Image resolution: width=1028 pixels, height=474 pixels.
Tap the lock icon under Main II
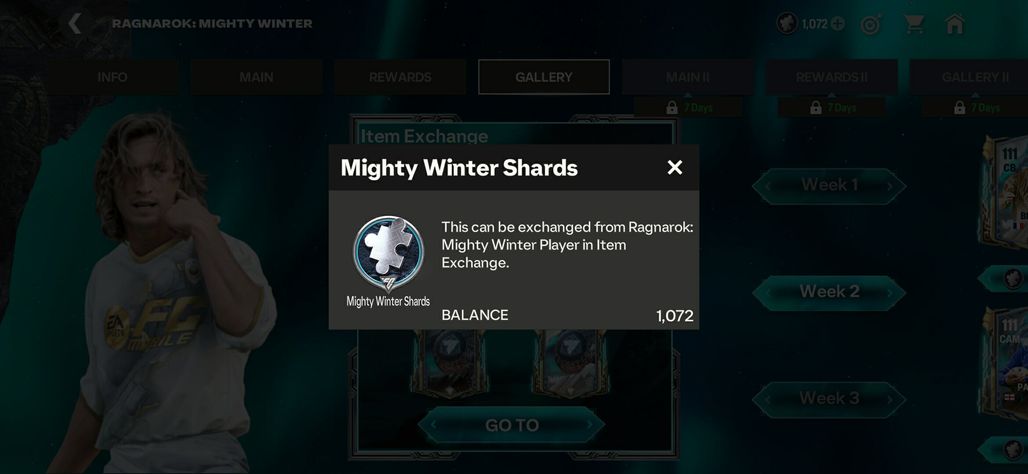point(672,107)
